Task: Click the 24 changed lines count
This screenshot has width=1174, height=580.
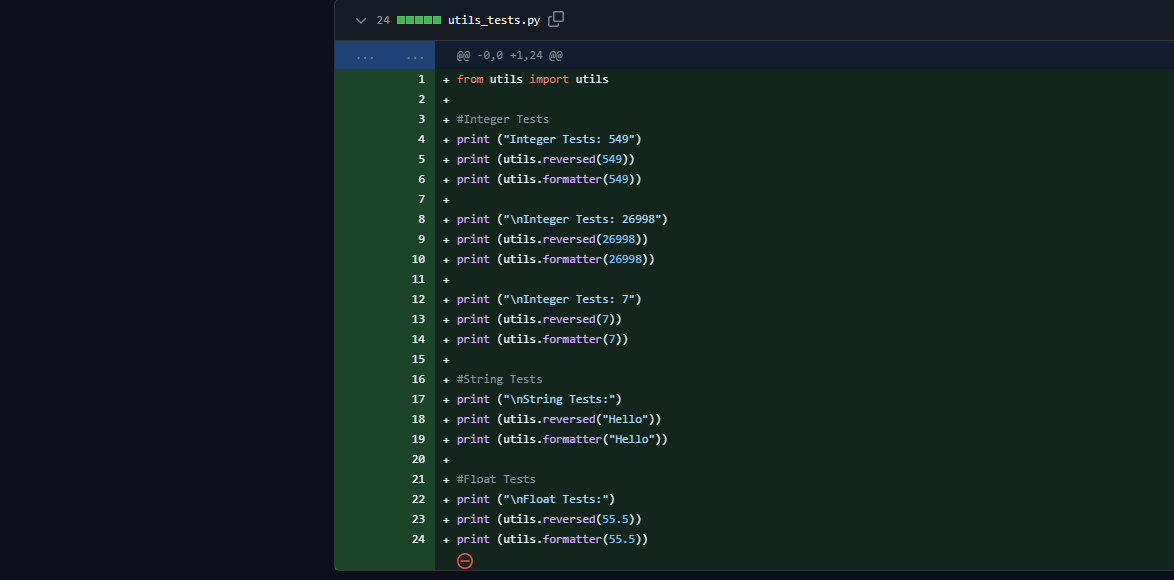Action: 385,19
